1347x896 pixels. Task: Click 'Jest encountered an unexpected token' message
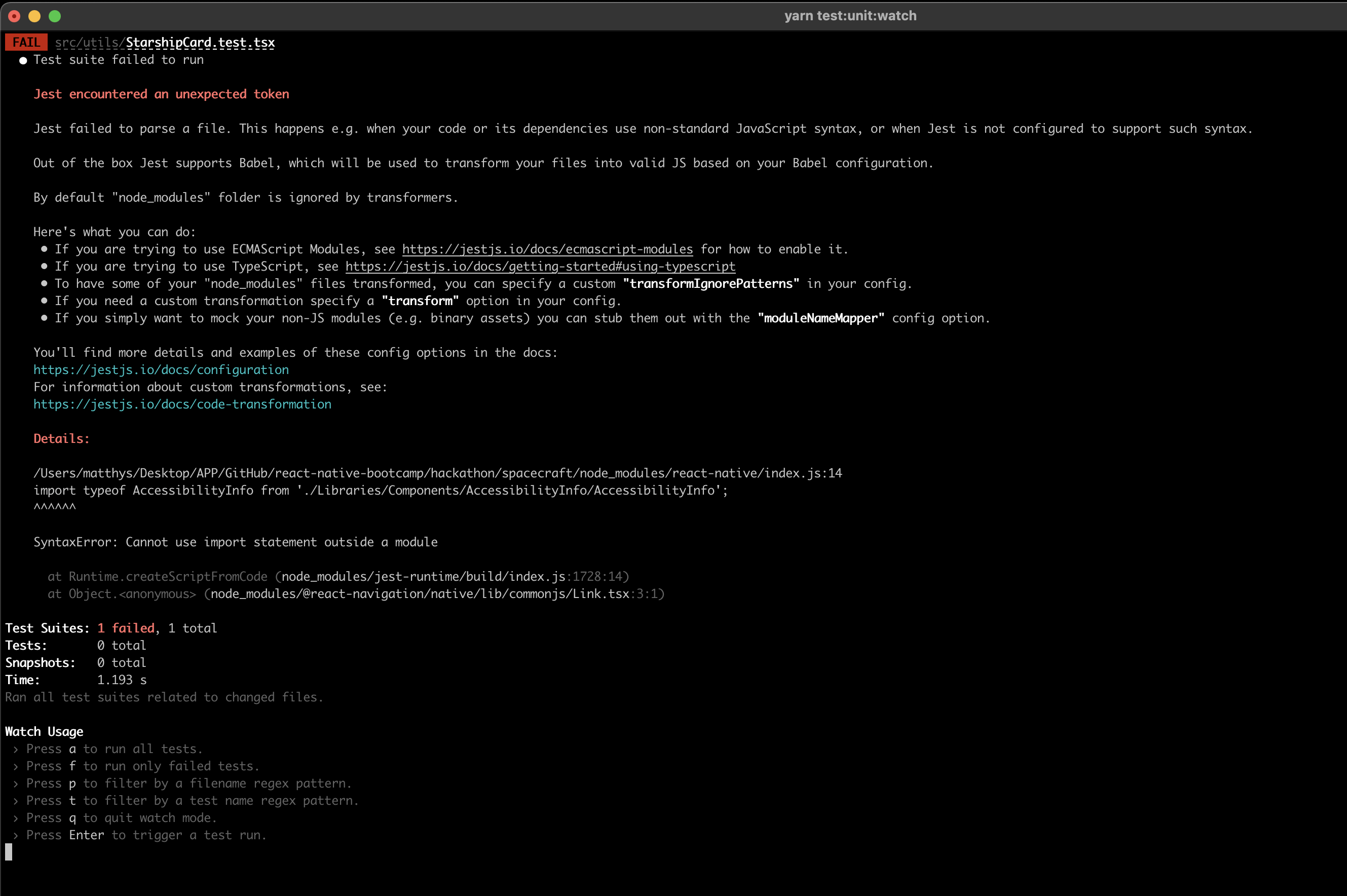coord(161,94)
